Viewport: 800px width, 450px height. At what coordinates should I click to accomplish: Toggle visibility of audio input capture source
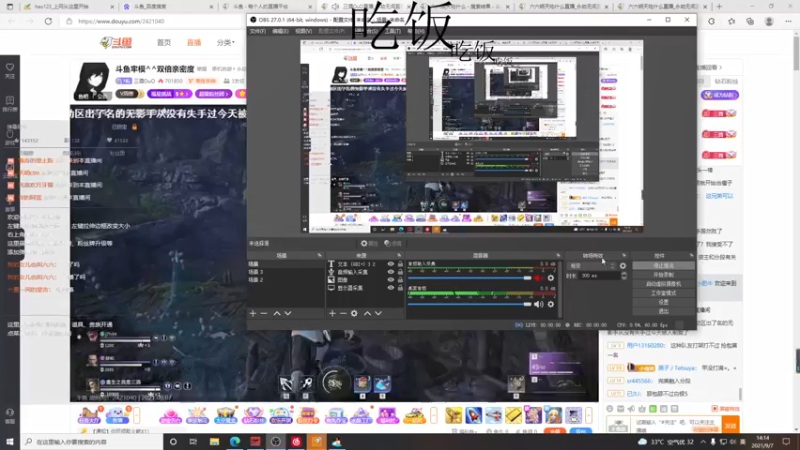[x=391, y=272]
